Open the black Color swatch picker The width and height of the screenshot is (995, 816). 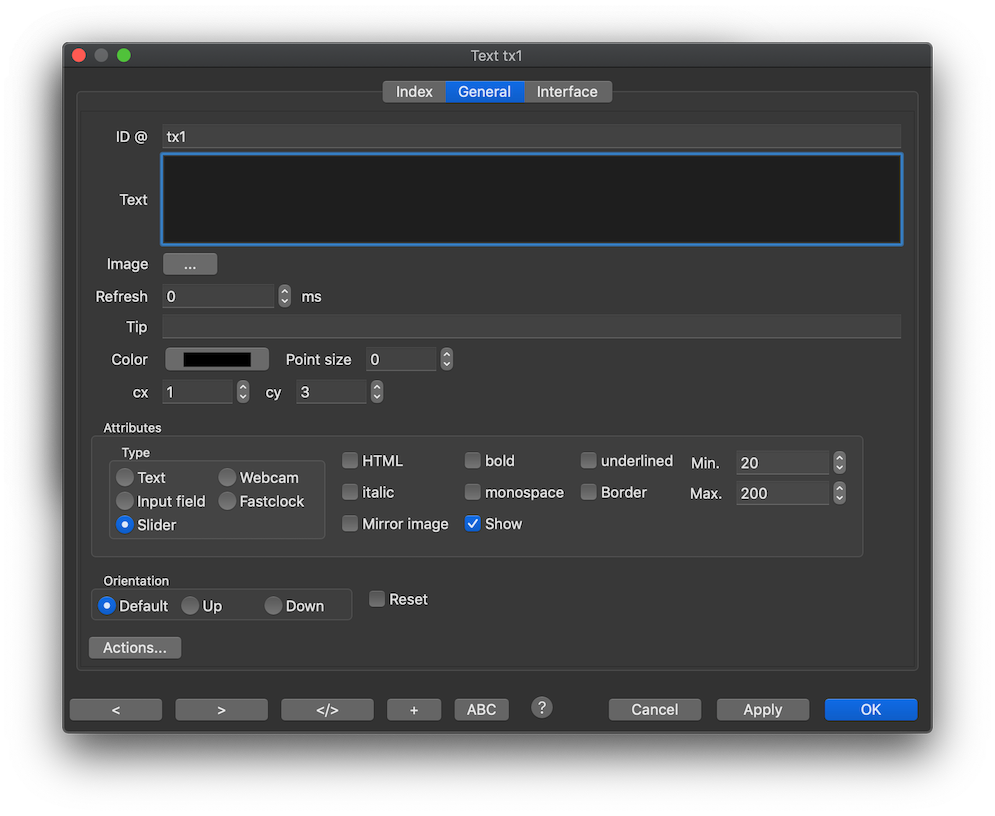[217, 359]
